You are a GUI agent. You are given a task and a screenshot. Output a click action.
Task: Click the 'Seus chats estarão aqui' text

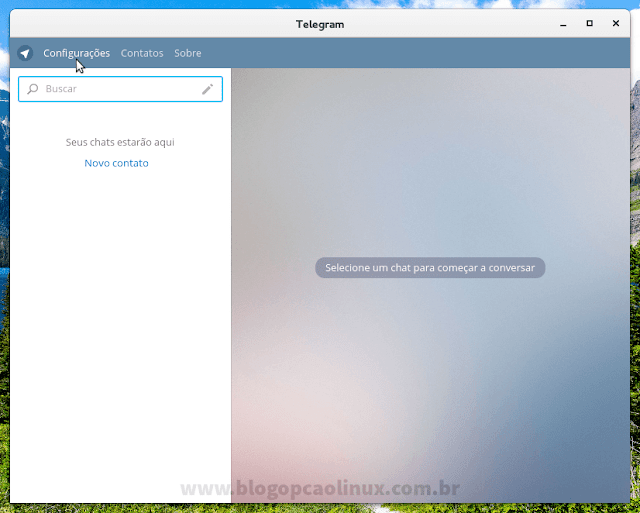tap(120, 142)
